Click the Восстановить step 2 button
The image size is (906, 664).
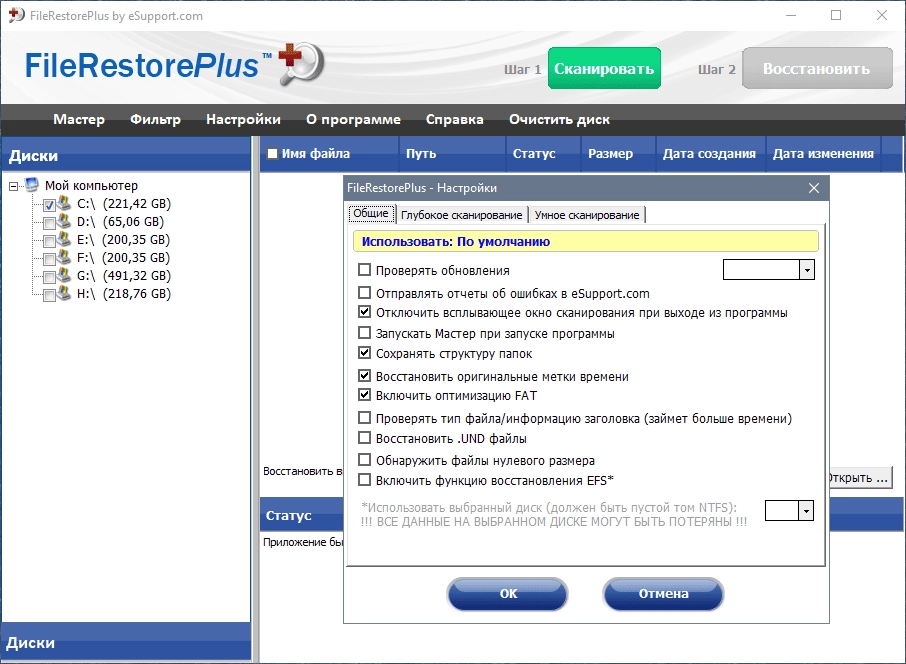(817, 68)
